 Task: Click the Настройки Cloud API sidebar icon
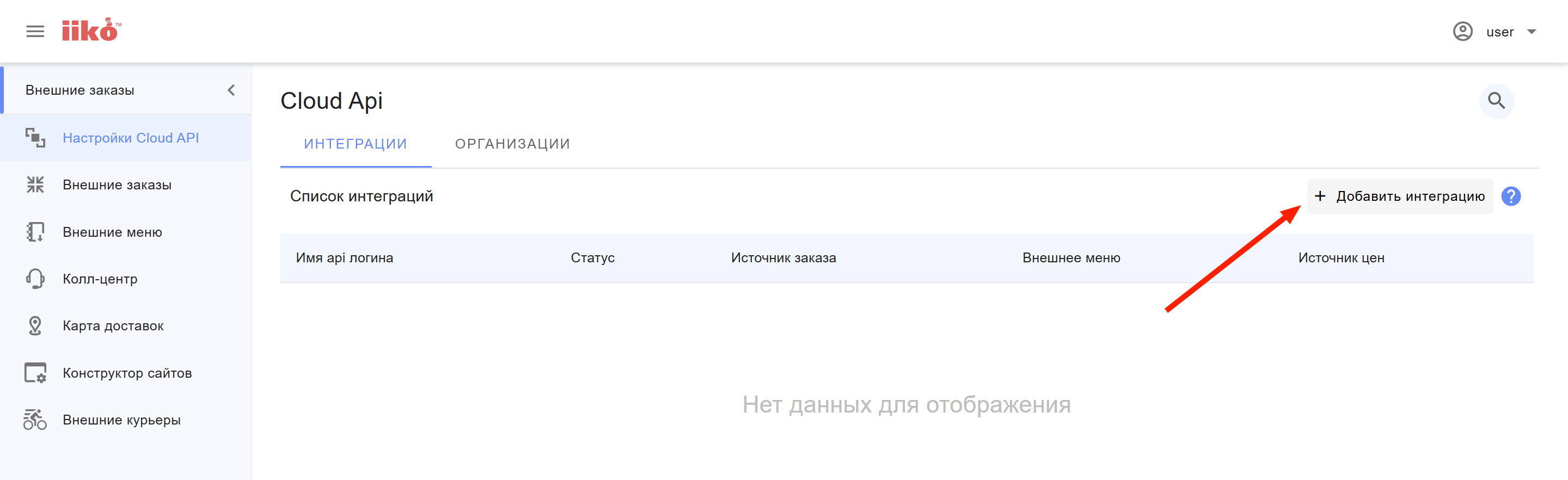[x=35, y=138]
